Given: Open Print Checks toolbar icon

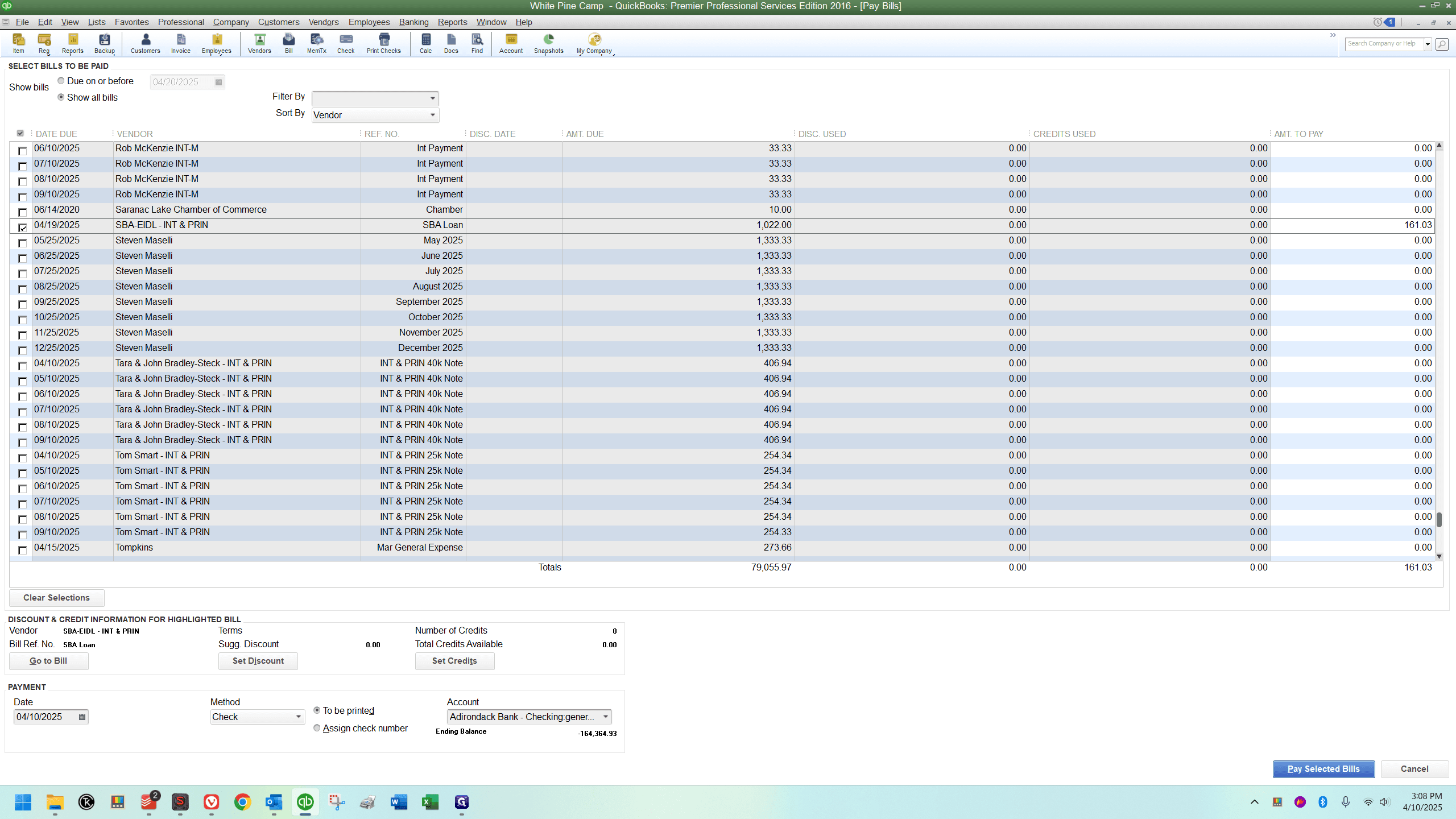Looking at the screenshot, I should pyautogui.click(x=384, y=43).
